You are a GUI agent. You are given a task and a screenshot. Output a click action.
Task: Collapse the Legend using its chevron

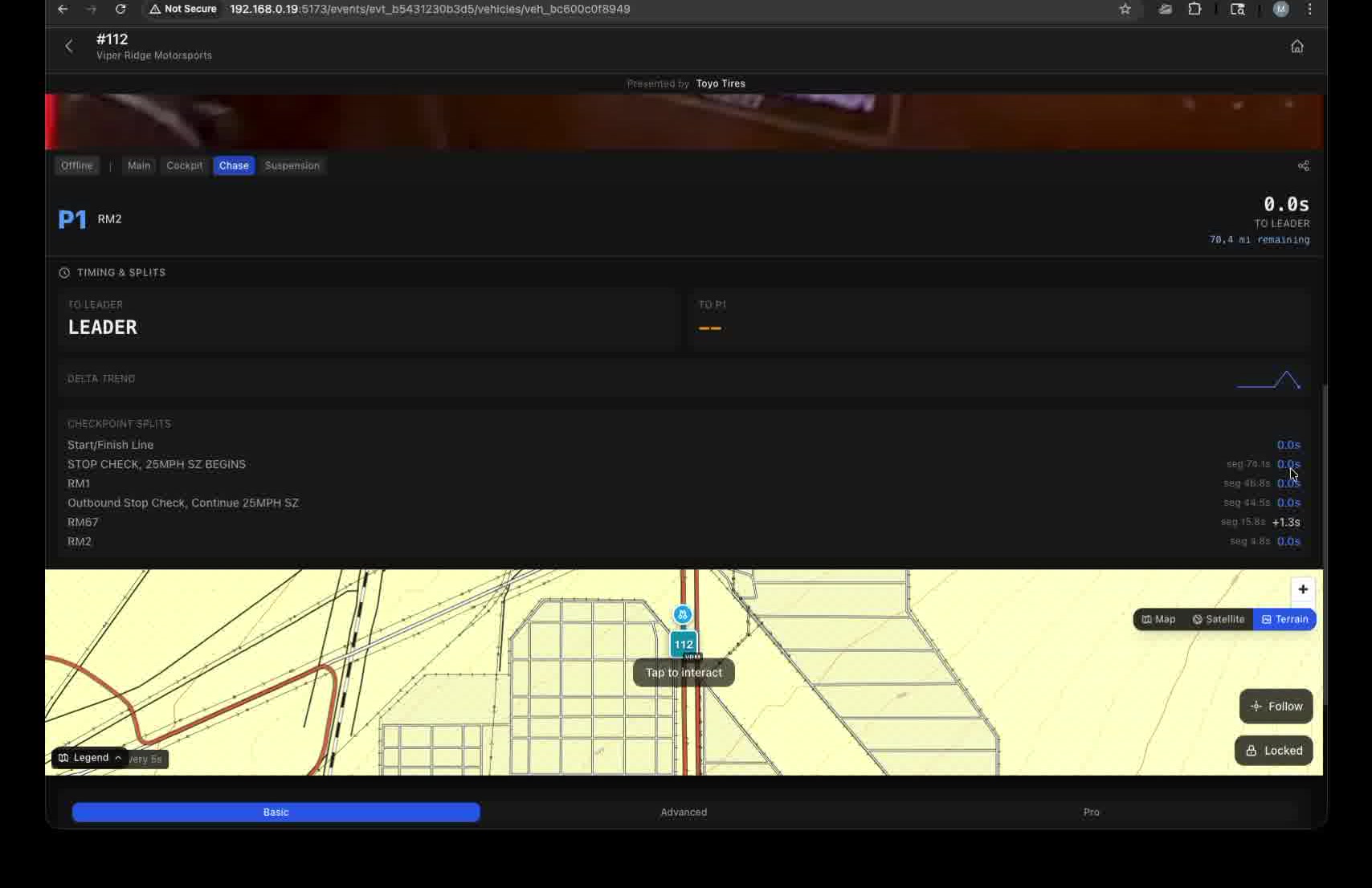[117, 757]
